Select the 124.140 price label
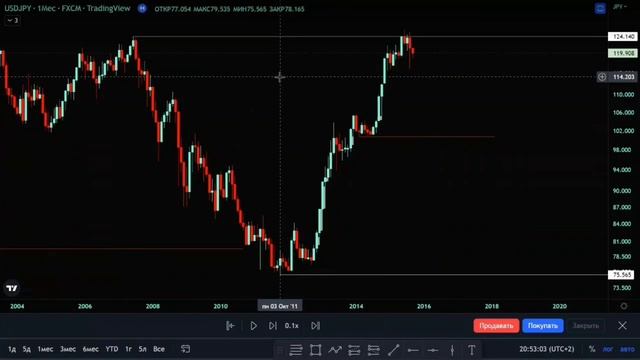Screen dimensions: 640x360 tap(622, 37)
